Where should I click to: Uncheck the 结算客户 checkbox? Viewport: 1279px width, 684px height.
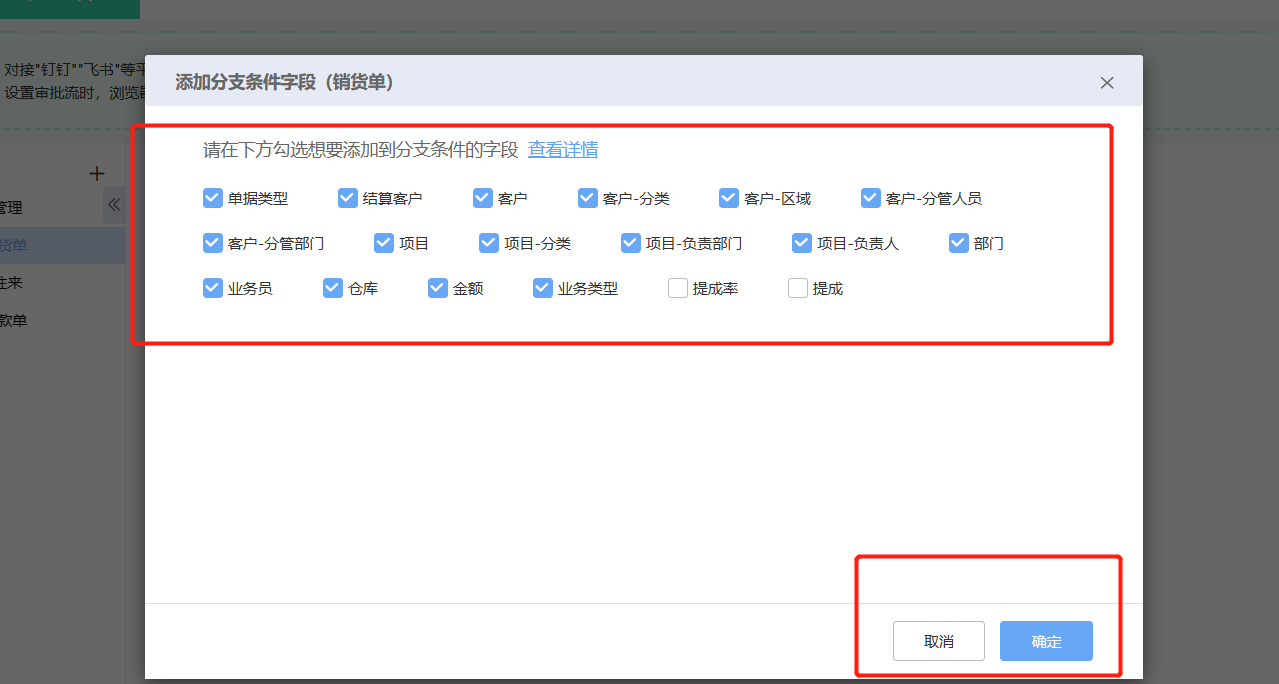[347, 198]
